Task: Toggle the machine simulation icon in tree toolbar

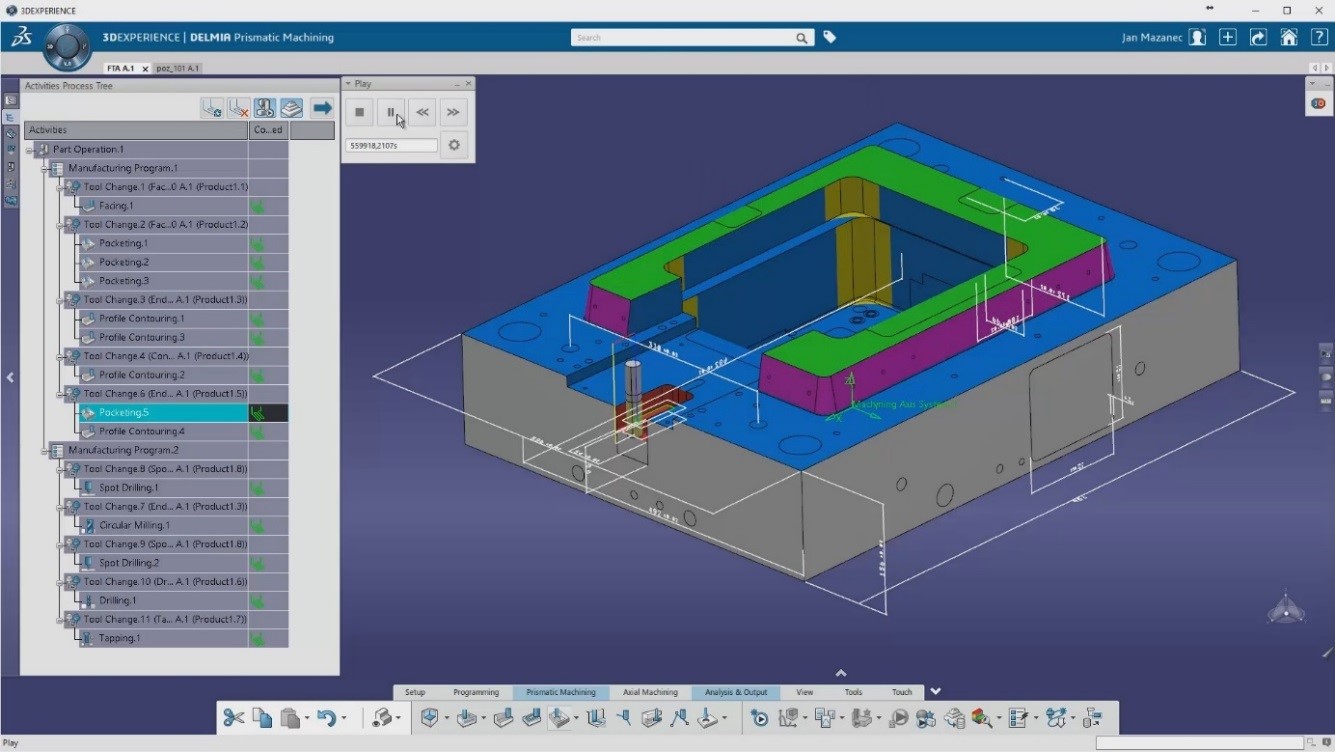Action: point(264,108)
